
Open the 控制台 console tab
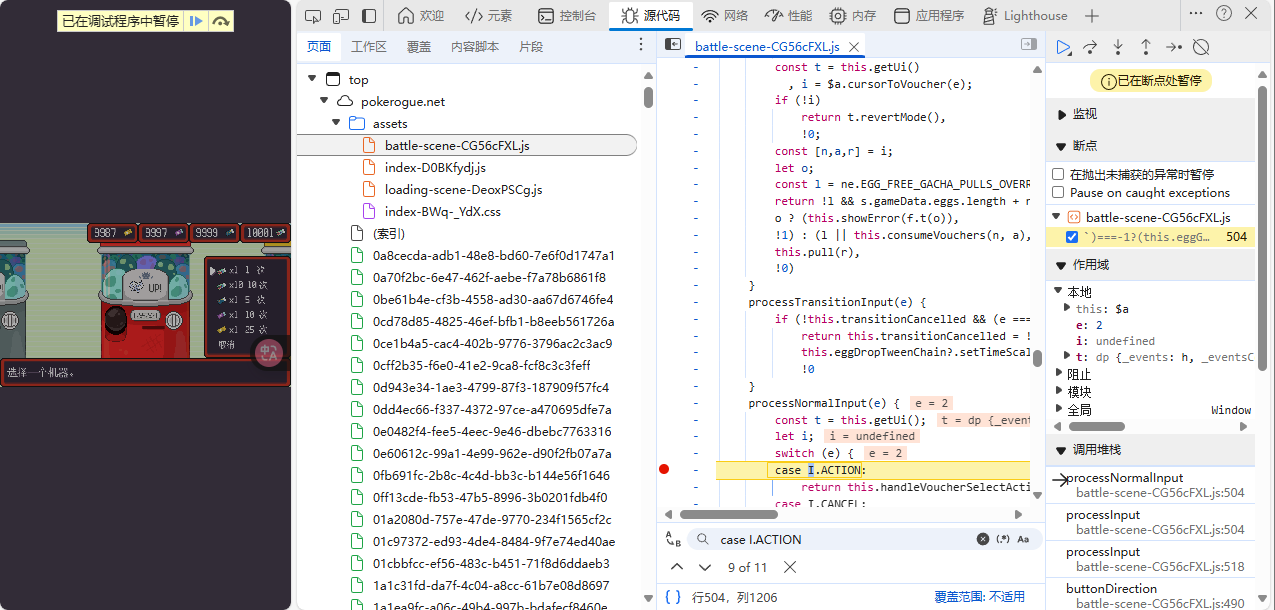coord(567,16)
